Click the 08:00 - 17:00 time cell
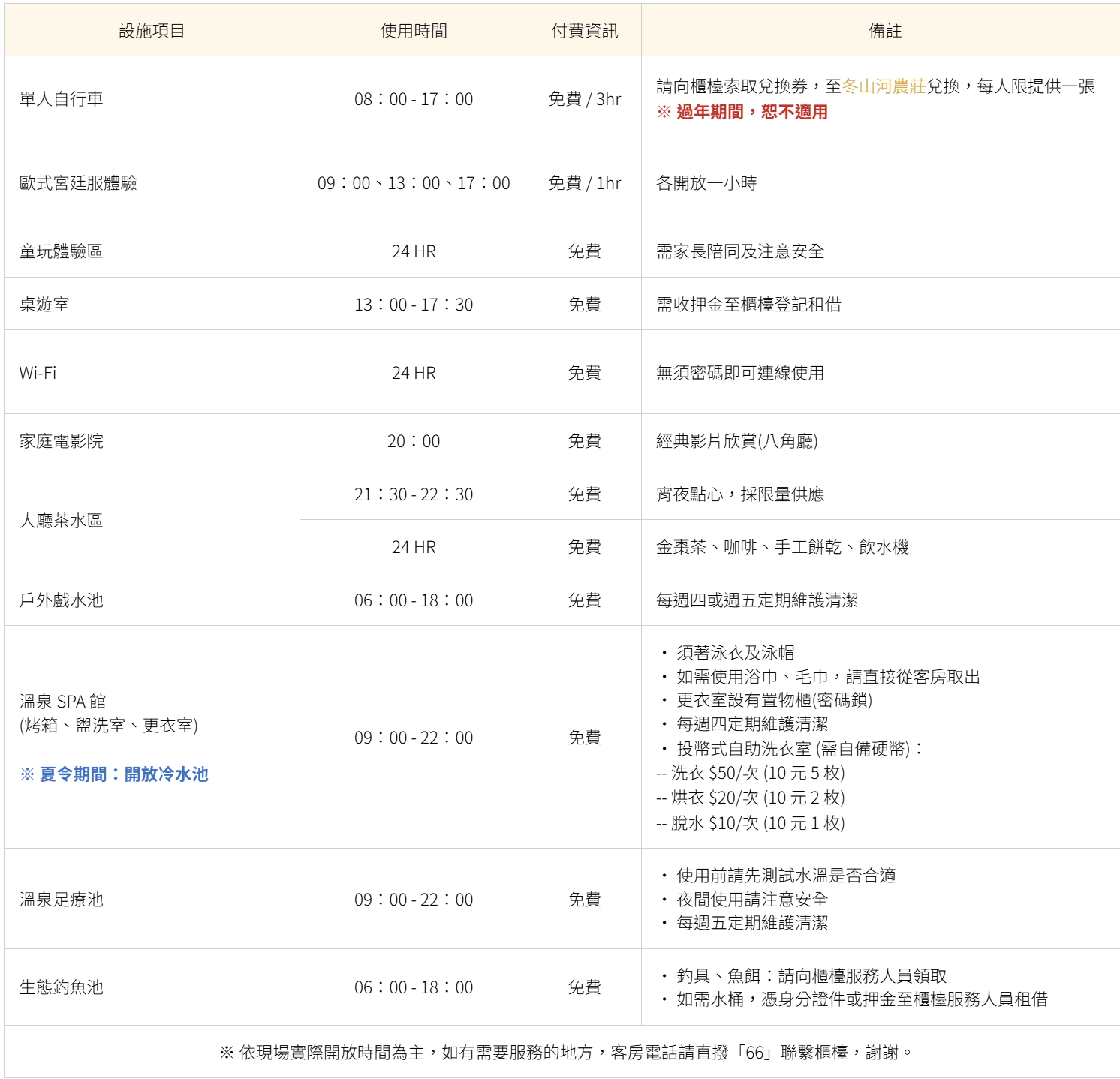1120x1079 pixels. 414,98
